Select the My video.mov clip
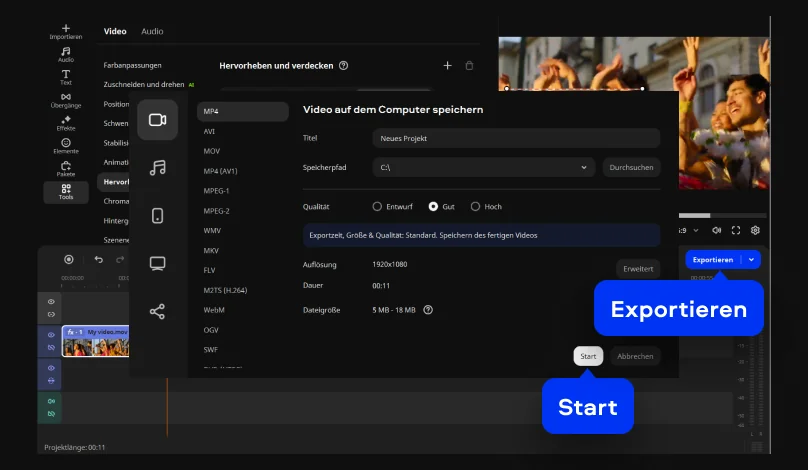Image resolution: width=808 pixels, height=470 pixels. [x=96, y=341]
